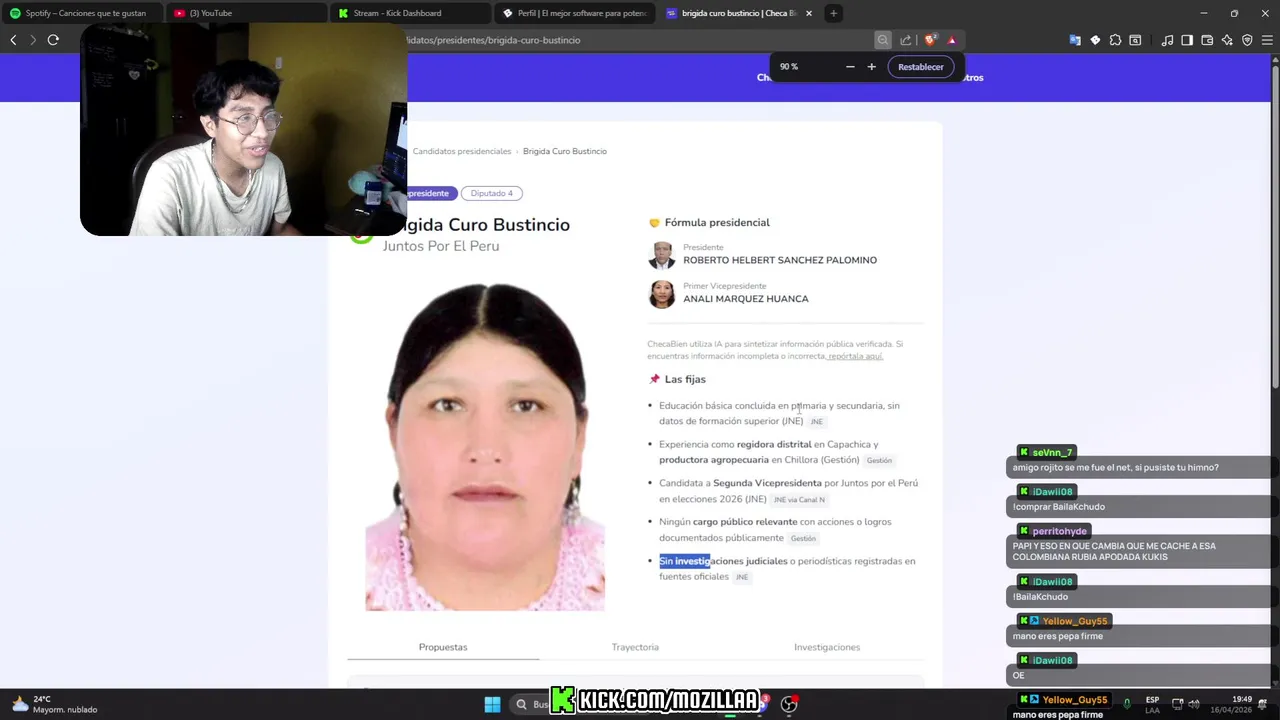Switch to Spotify Canciones que te gustan tab

tap(82, 13)
